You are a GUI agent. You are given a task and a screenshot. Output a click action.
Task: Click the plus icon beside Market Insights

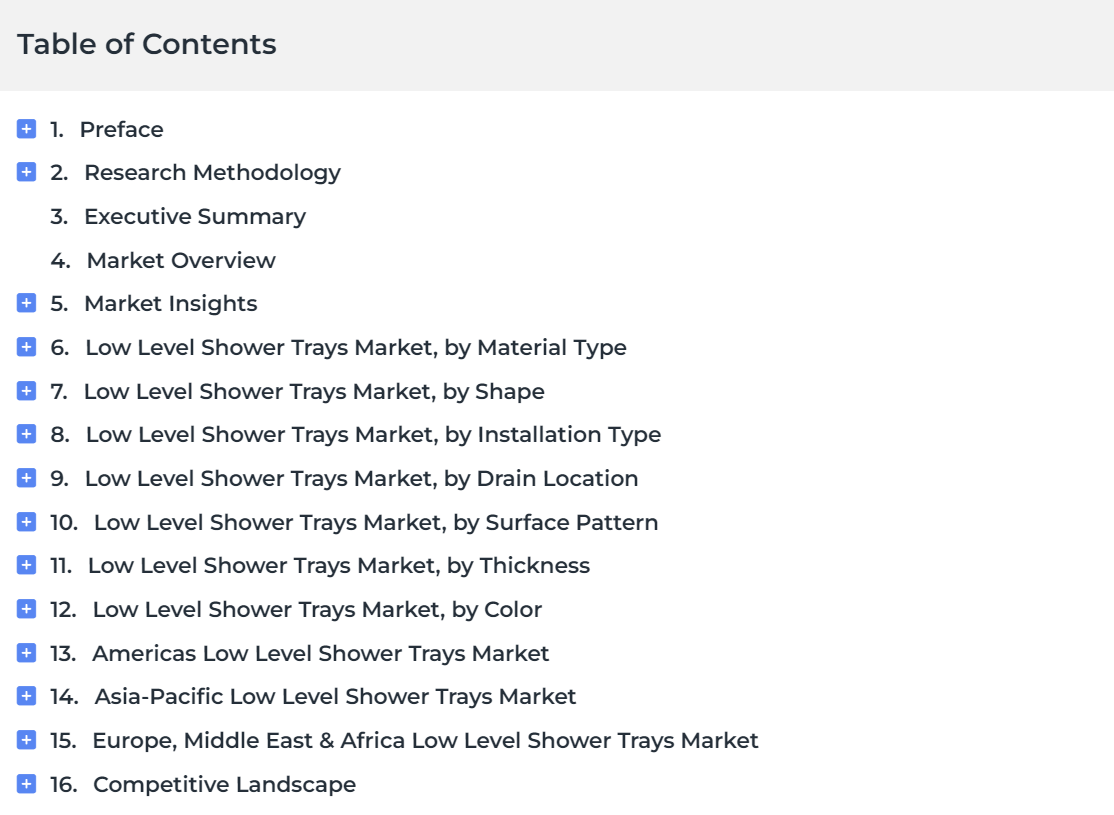26,303
